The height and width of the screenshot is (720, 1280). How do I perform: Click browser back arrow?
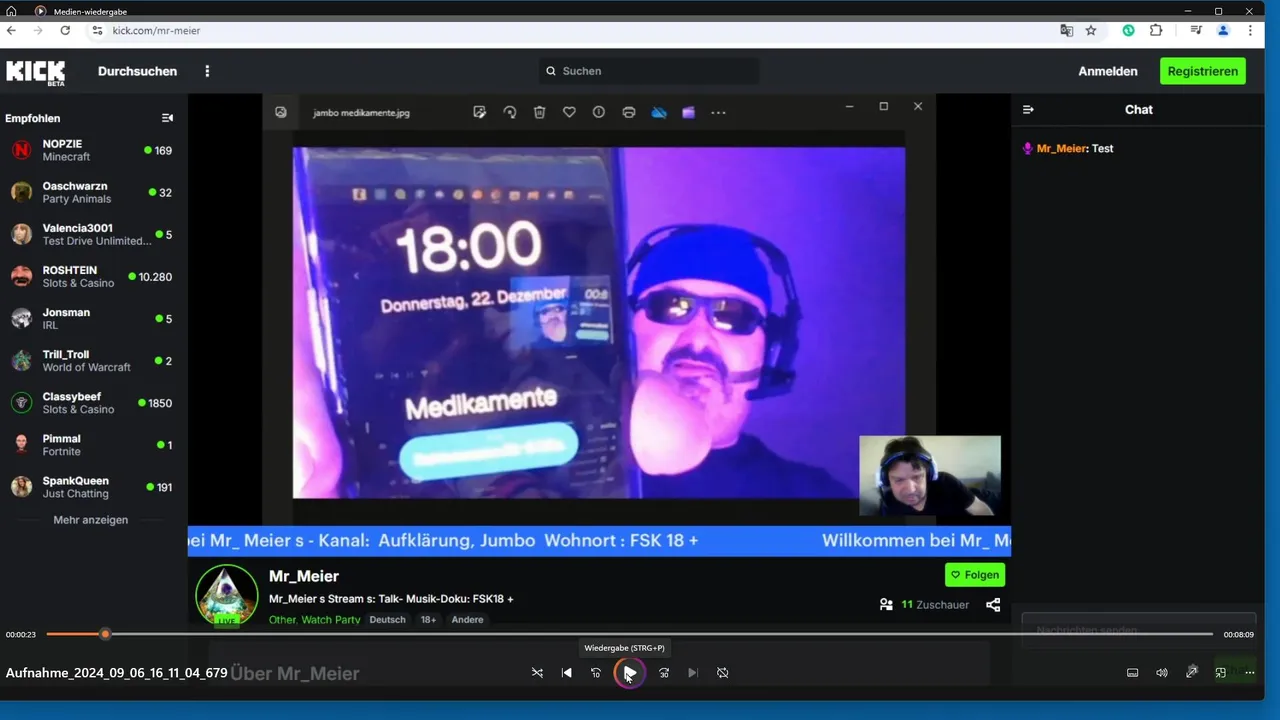tap(11, 31)
